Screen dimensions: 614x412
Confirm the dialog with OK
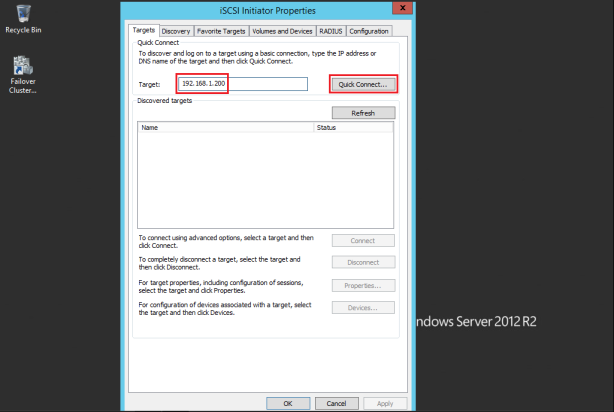[288, 403]
